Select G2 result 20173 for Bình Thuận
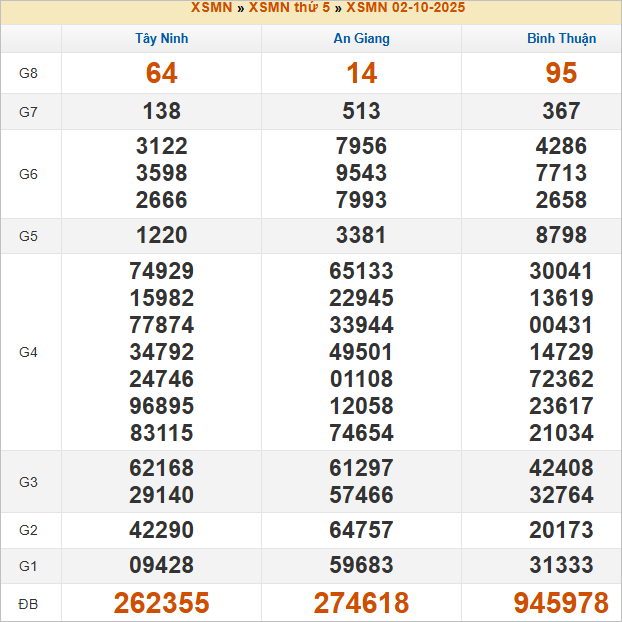The image size is (622, 622). pos(561,531)
